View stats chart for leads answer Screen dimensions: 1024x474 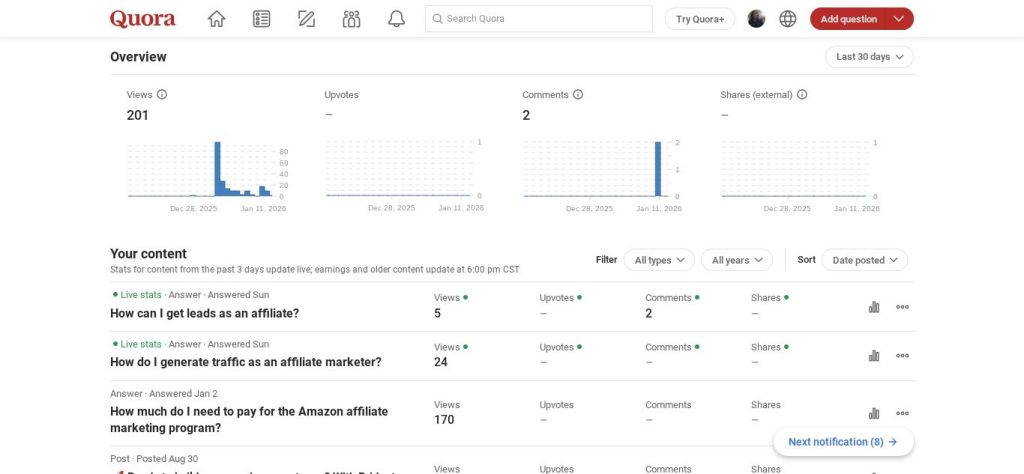pos(874,307)
